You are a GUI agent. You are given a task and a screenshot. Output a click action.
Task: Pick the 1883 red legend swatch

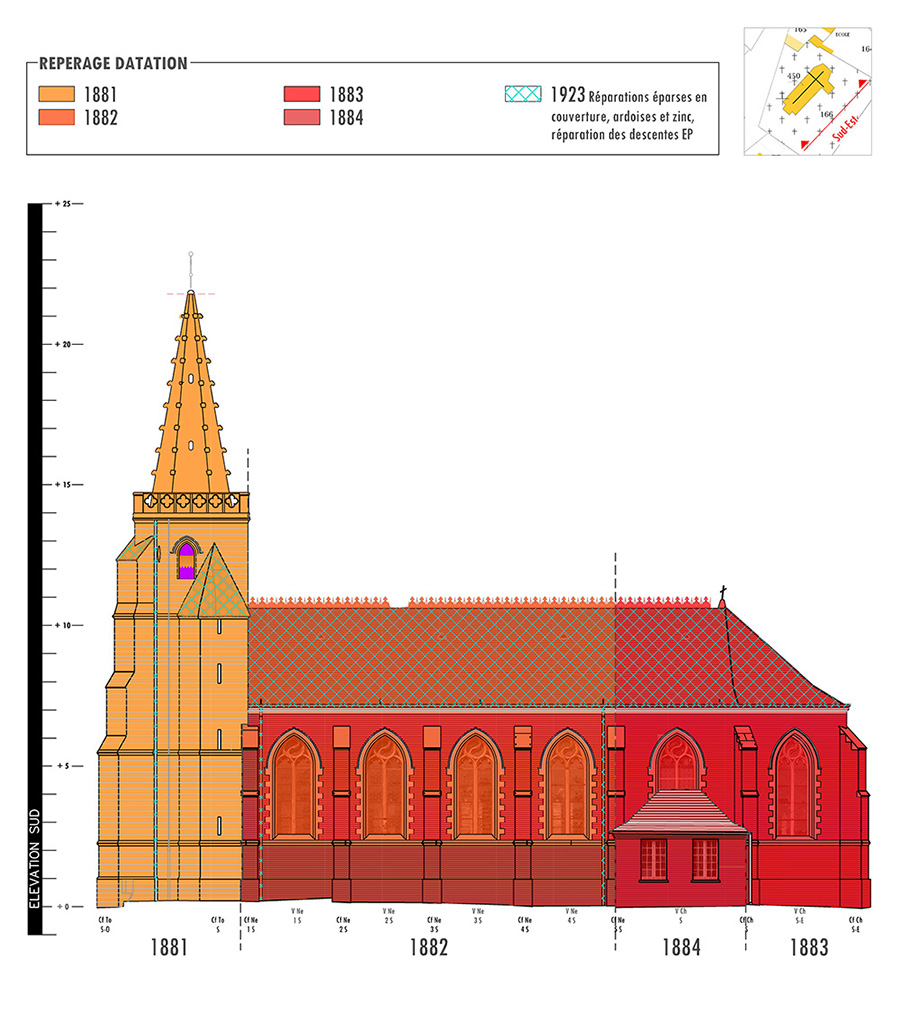pos(301,95)
